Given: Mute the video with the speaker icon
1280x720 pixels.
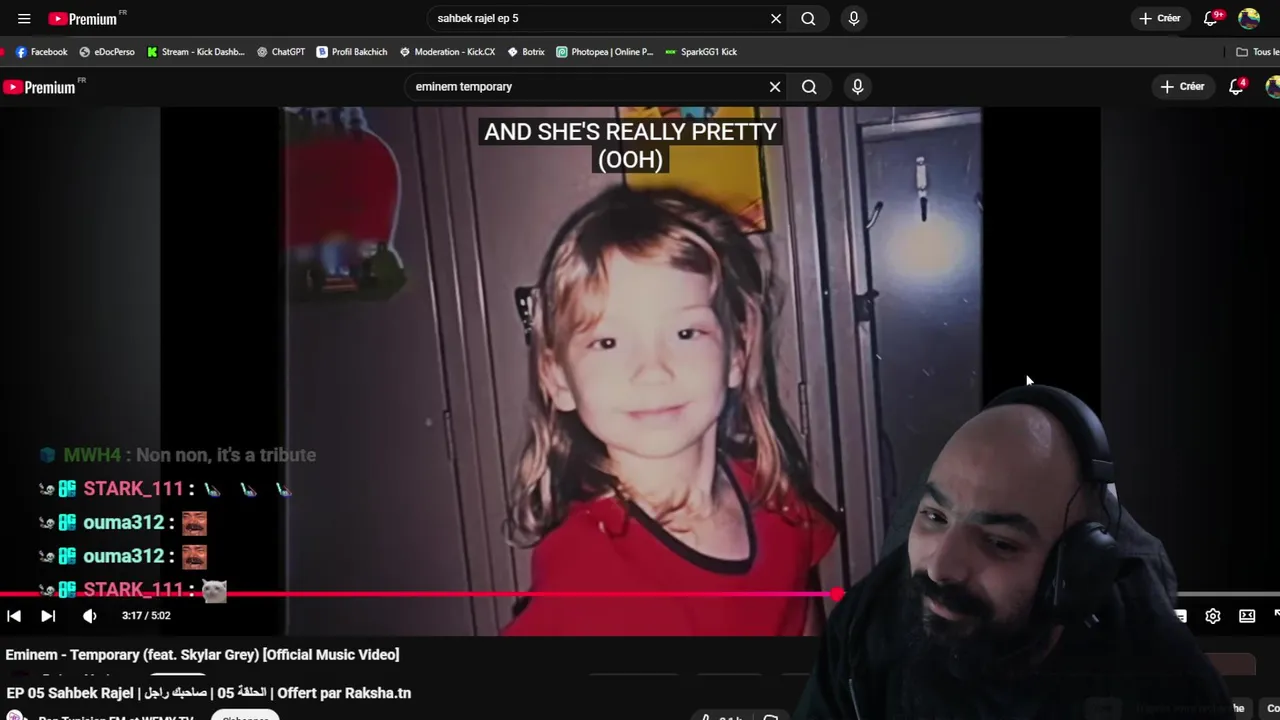Looking at the screenshot, I should pos(90,616).
